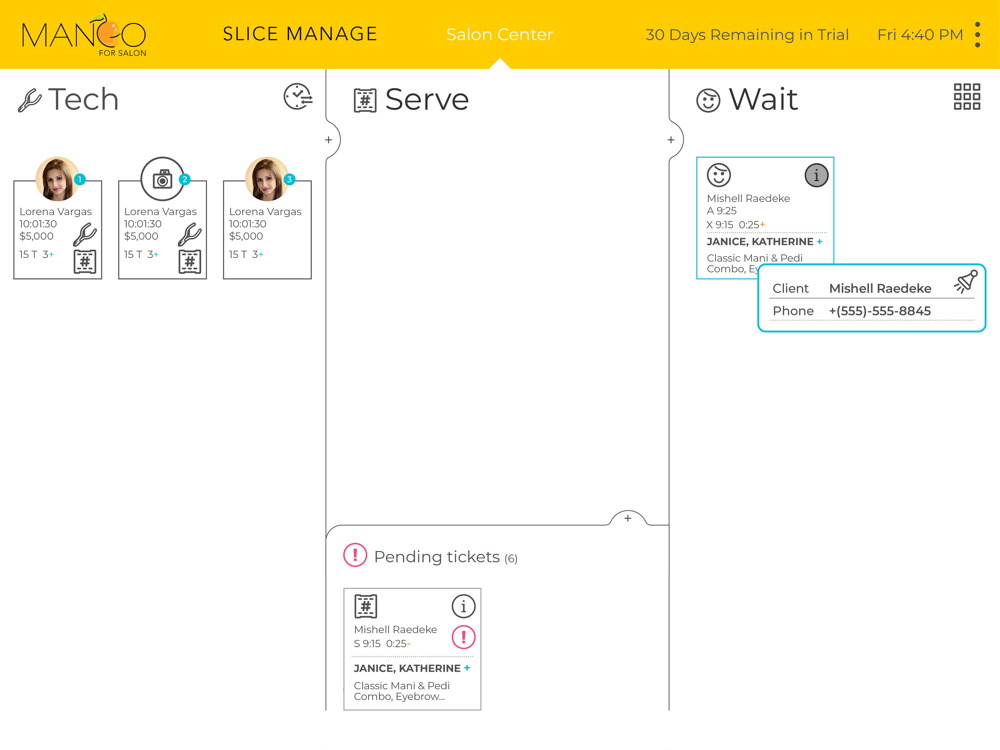Click $5,000 amount on first tech card
Viewport: 1000px width, 750px height.
tap(36, 236)
